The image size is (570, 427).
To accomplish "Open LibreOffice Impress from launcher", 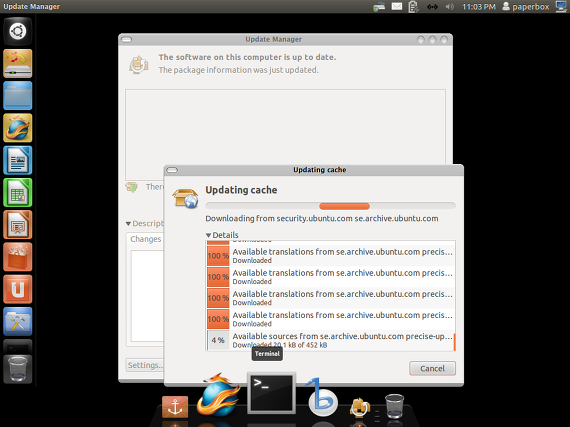I will (x=17, y=225).
